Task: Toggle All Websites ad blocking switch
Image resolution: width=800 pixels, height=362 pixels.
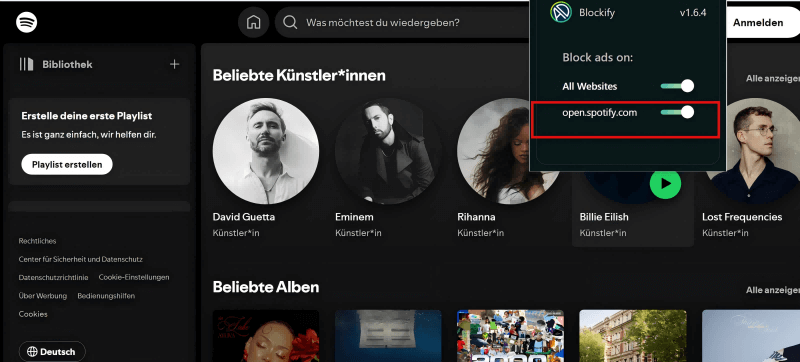Action: pyautogui.click(x=677, y=86)
